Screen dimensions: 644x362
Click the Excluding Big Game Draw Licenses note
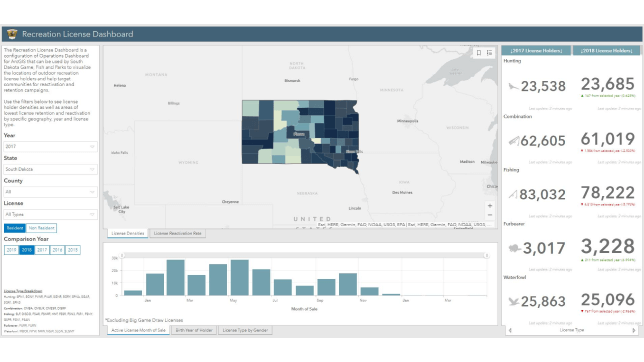(144, 320)
